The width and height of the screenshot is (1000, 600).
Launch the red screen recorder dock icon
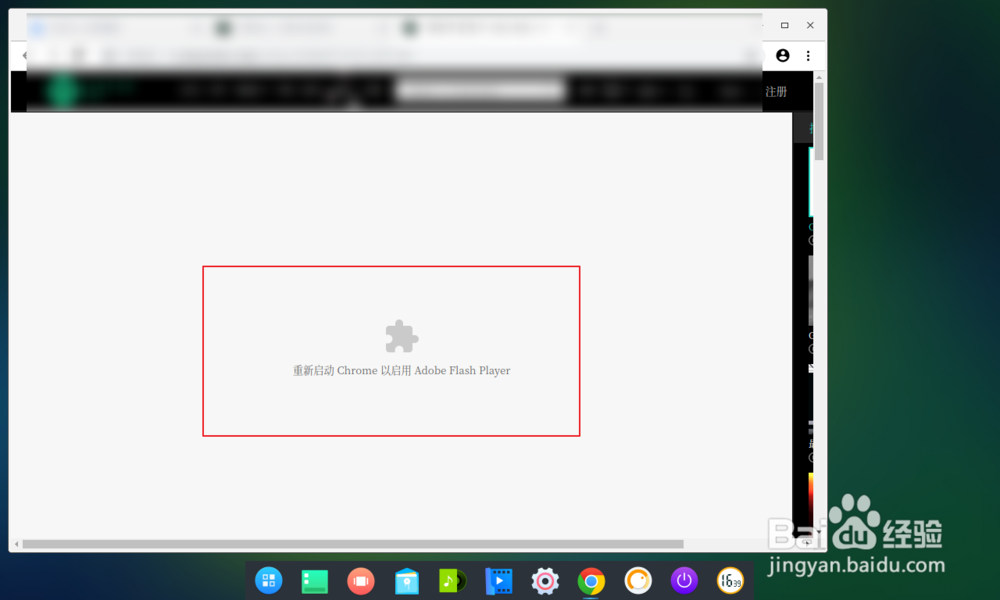(360, 581)
